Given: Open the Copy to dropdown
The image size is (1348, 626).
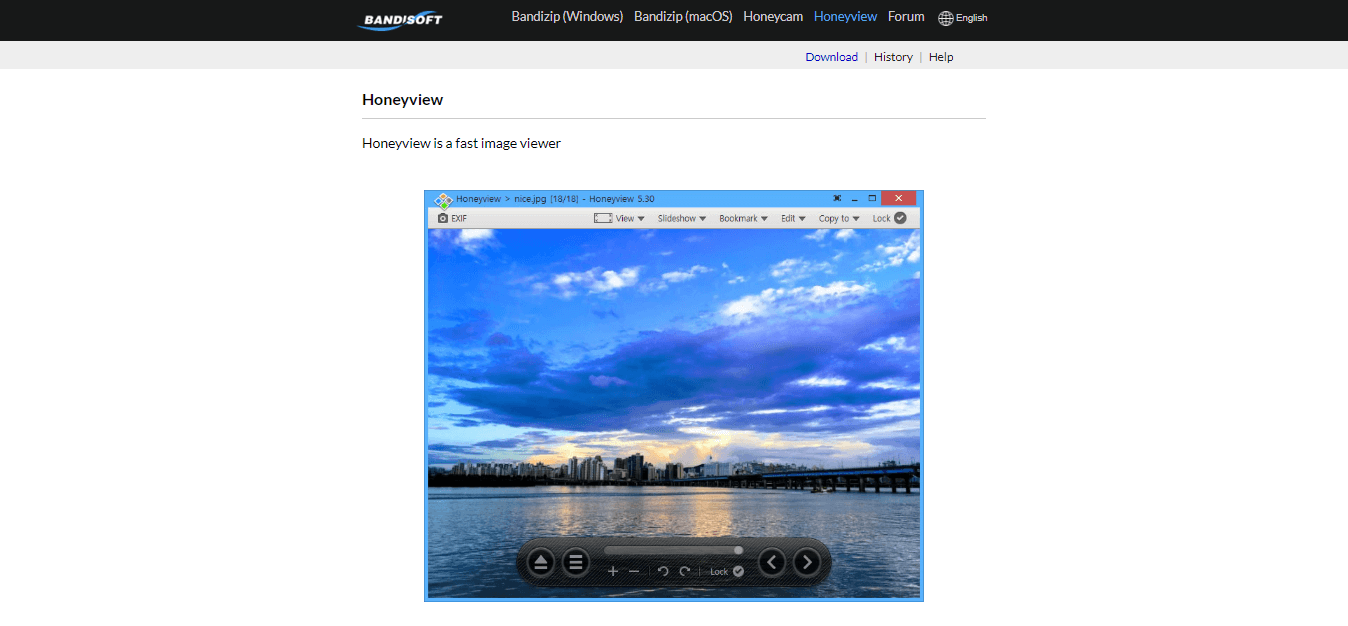Looking at the screenshot, I should tap(837, 218).
